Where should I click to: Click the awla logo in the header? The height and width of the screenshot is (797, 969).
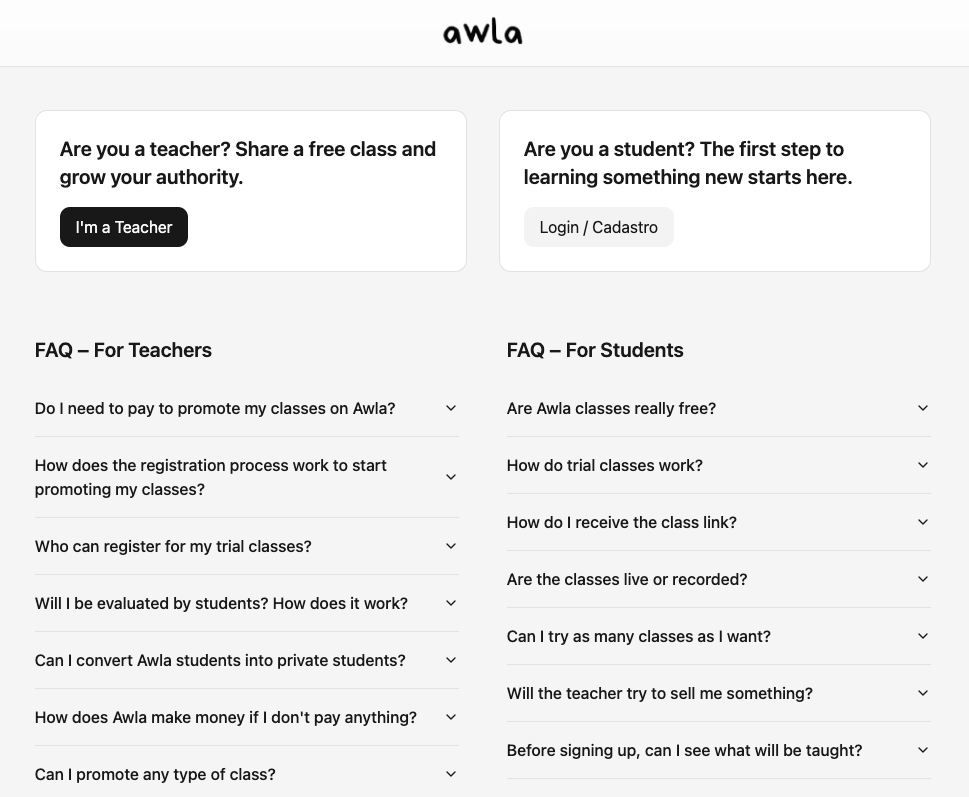[482, 31]
